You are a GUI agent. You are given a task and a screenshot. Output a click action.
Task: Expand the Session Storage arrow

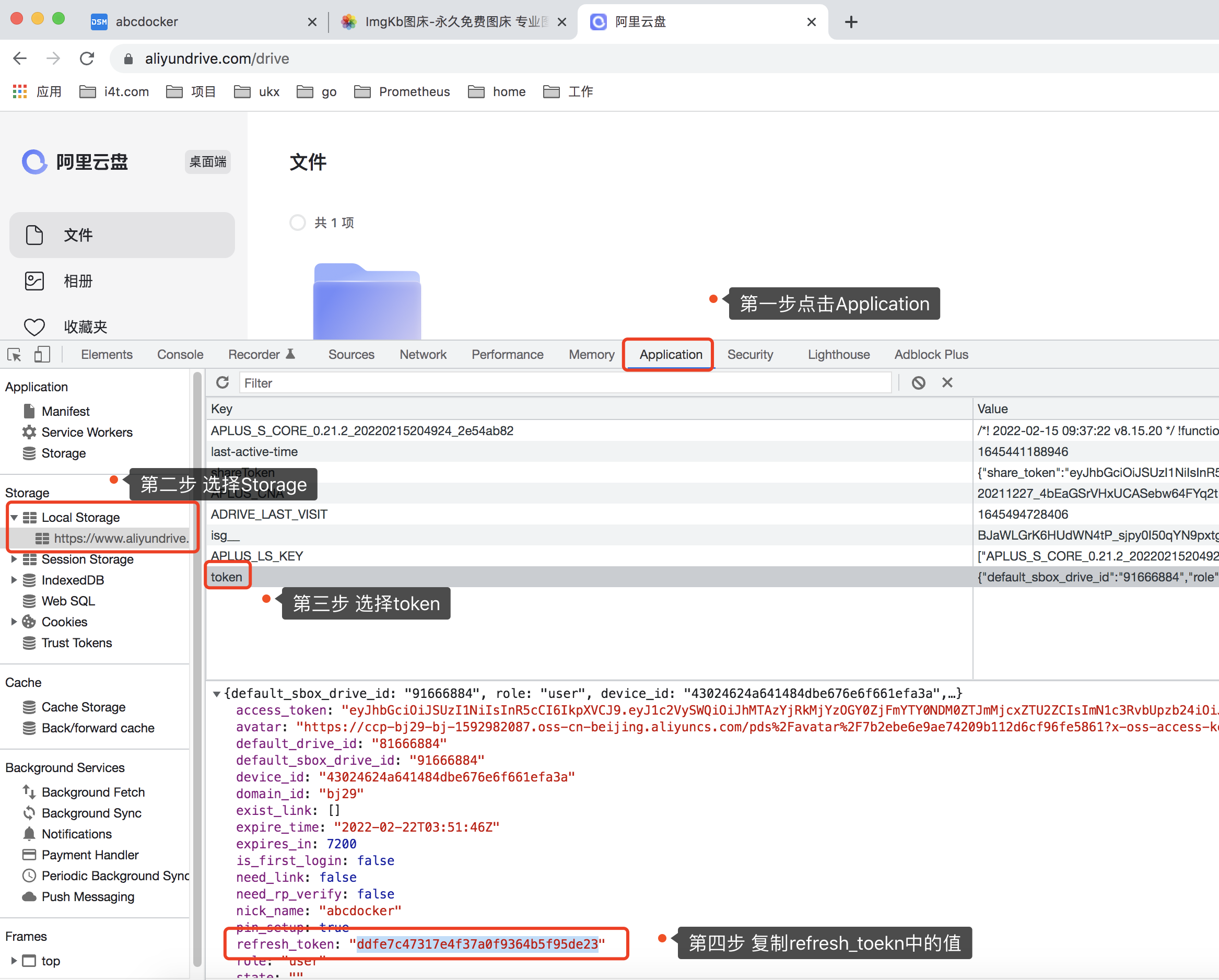pyautogui.click(x=14, y=559)
